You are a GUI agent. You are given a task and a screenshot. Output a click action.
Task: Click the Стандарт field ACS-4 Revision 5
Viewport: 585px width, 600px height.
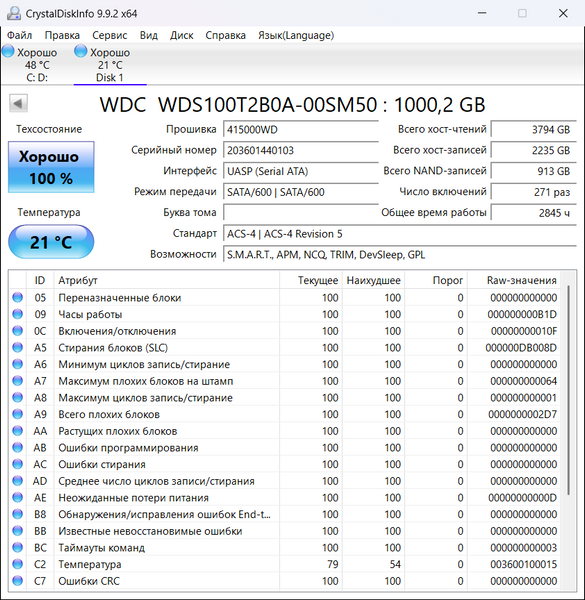click(400, 233)
